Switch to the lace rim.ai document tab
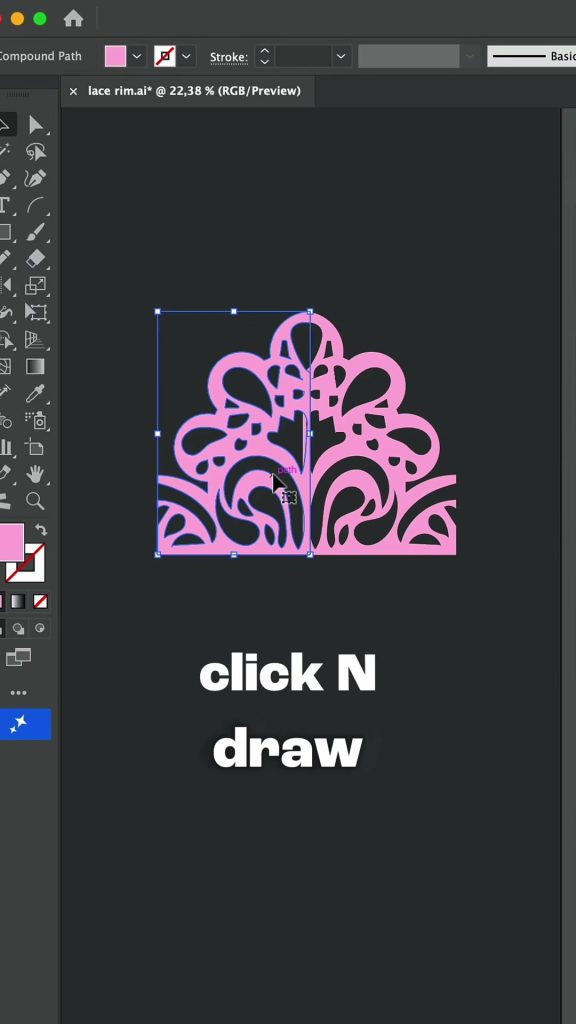 pyautogui.click(x=194, y=91)
